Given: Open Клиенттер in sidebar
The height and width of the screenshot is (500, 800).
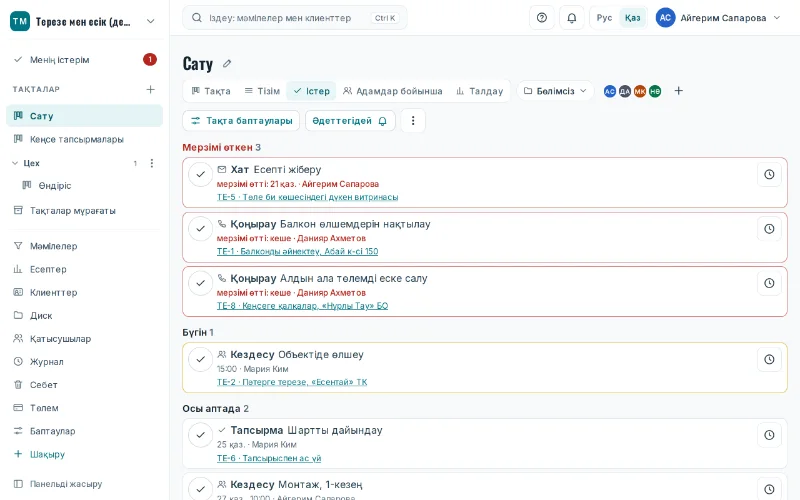Looking at the screenshot, I should click(x=84, y=292).
